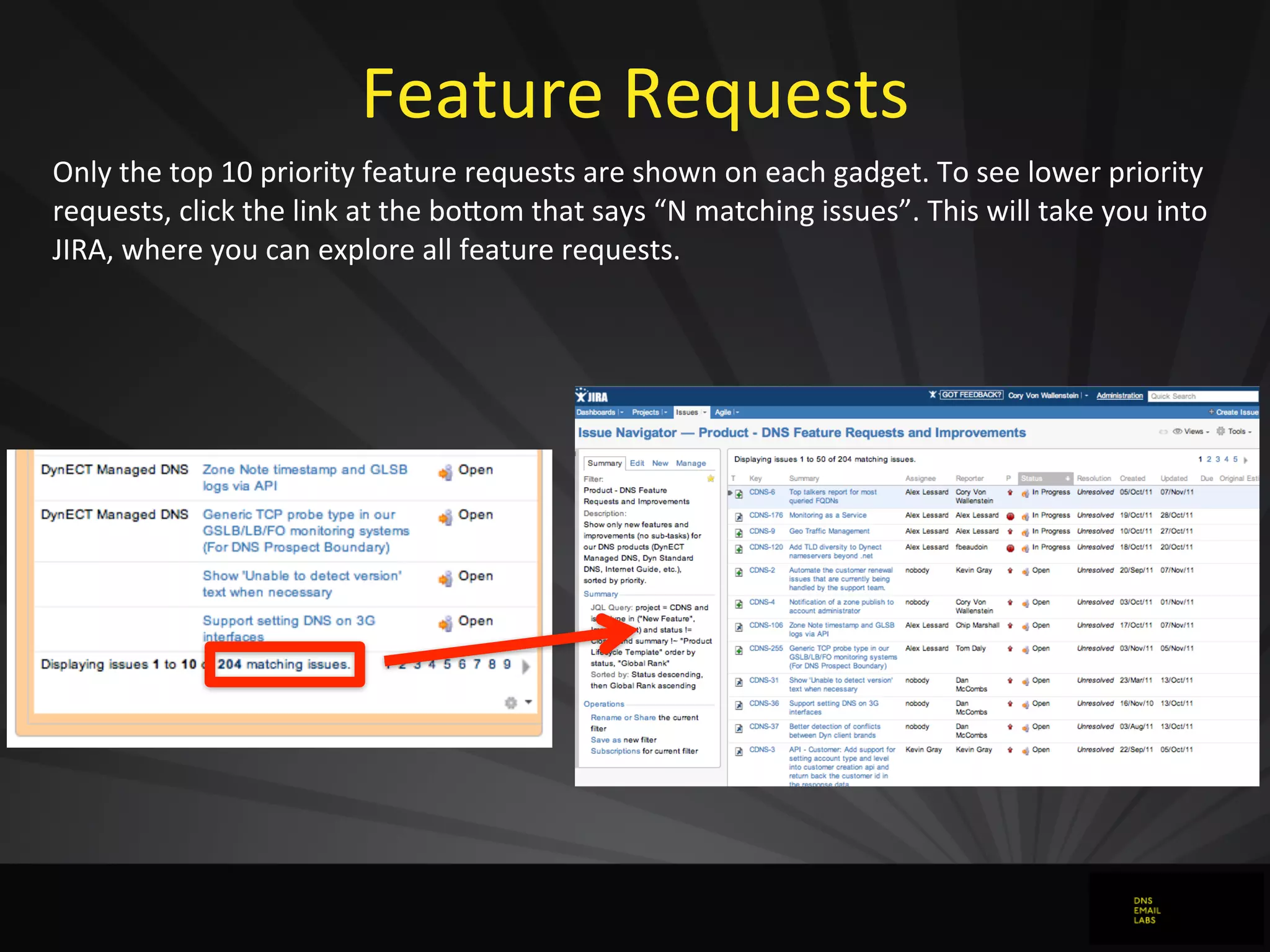This screenshot has width=1270, height=952.
Task: Click the feedback icon before GOT FEEDBACK
Action: pyautogui.click(x=933, y=395)
